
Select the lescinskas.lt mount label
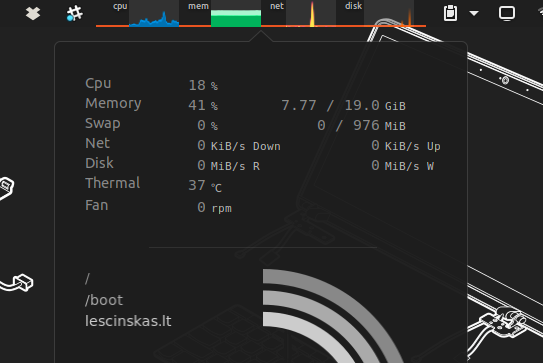[x=128, y=321]
